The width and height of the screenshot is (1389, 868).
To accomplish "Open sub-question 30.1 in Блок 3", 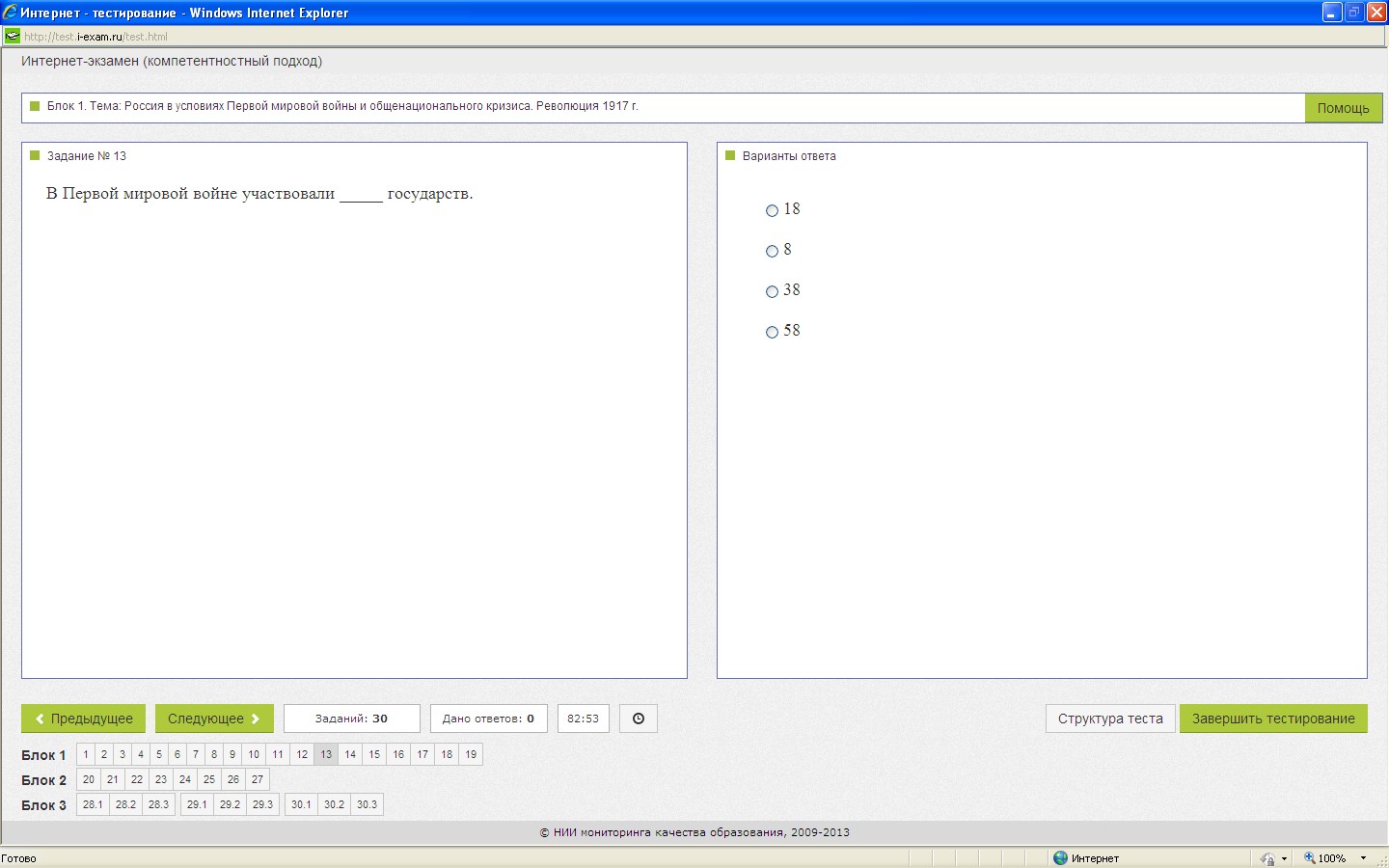I will (x=301, y=804).
